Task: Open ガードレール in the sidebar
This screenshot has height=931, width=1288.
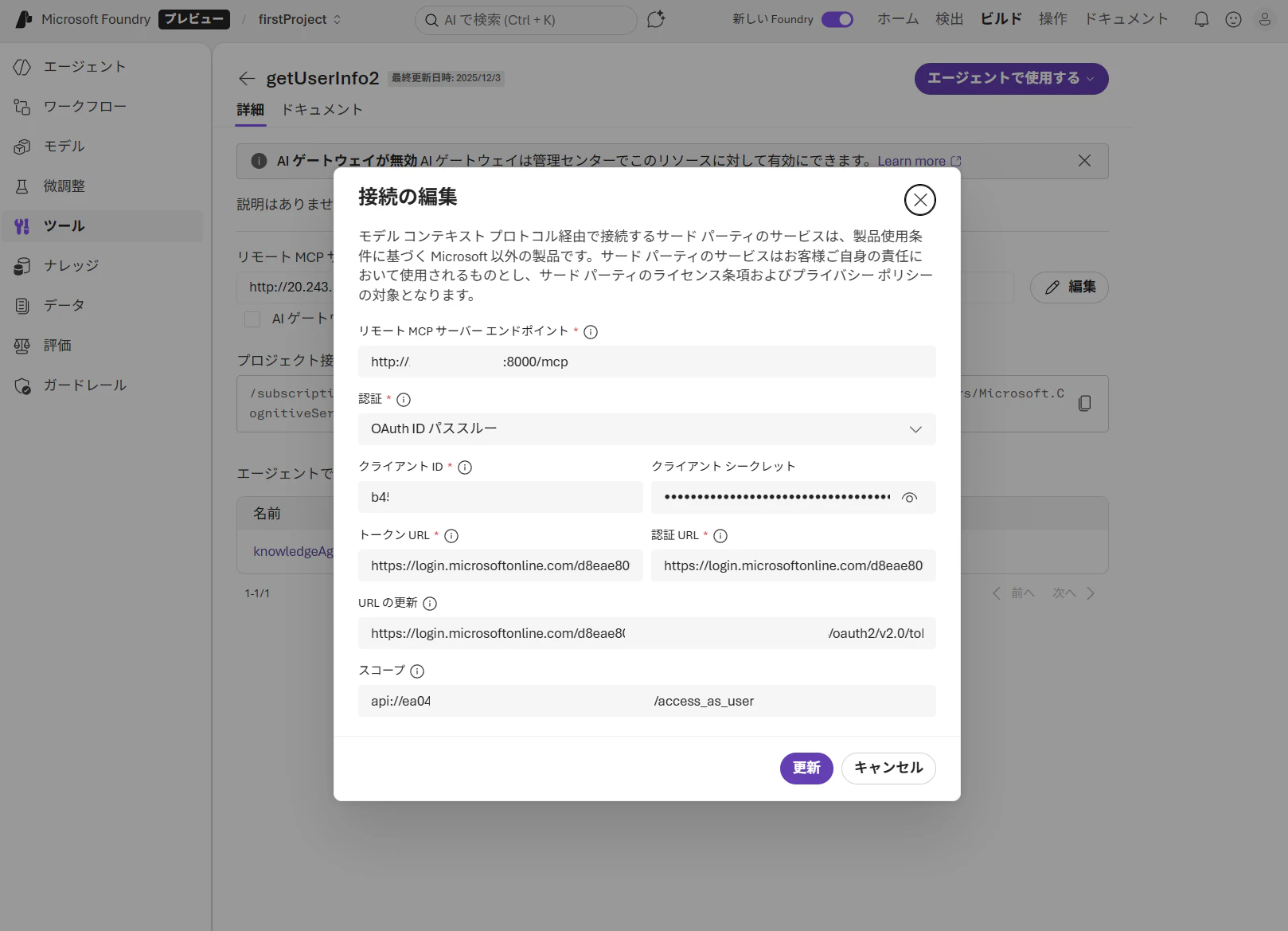Action: [x=103, y=385]
